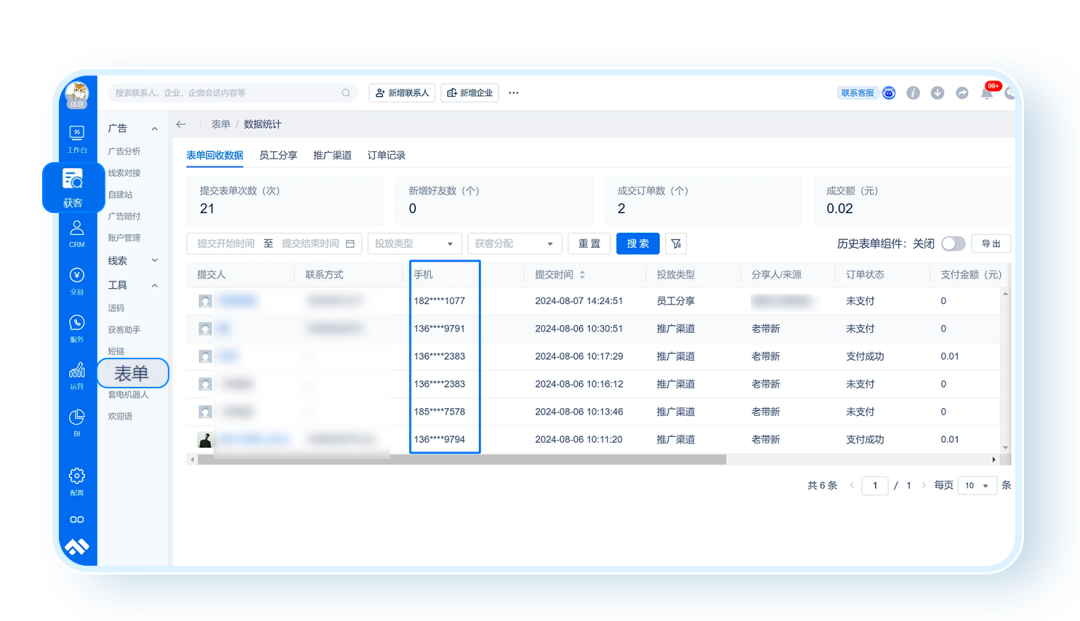
Task: Open the info circle icon
Action: (913, 93)
